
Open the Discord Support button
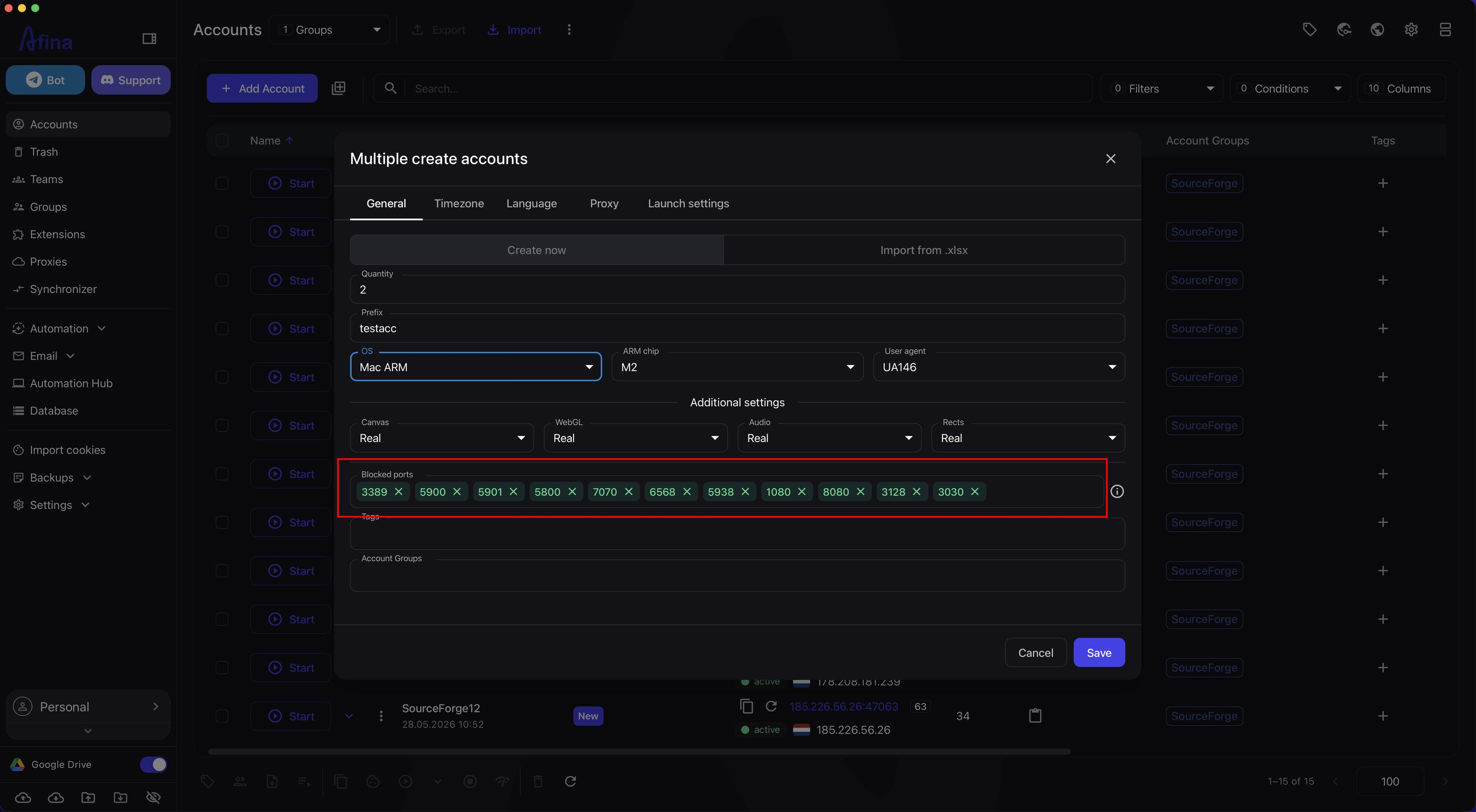click(x=131, y=80)
